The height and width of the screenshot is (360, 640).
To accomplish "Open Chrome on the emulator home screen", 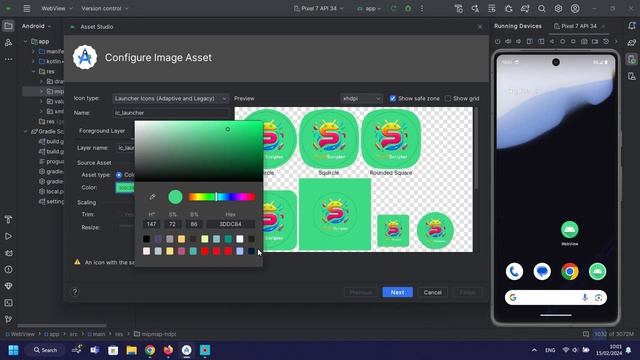I will click(570, 271).
